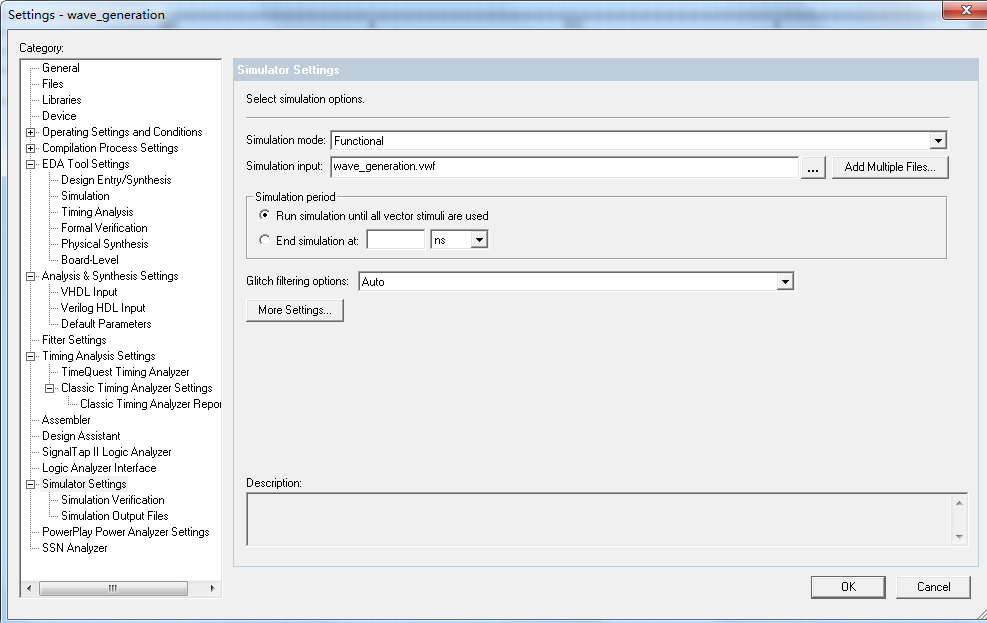The image size is (987, 623).
Task: Close the Settings window
Action: pos(966,10)
